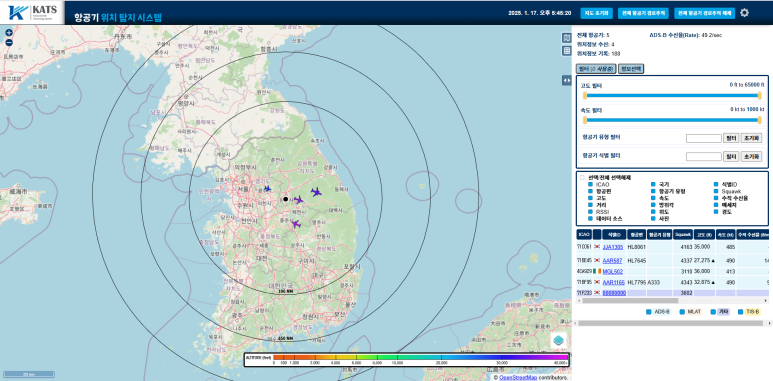Click the table grid icon on map edge
773x381 pixels.
(566, 50)
